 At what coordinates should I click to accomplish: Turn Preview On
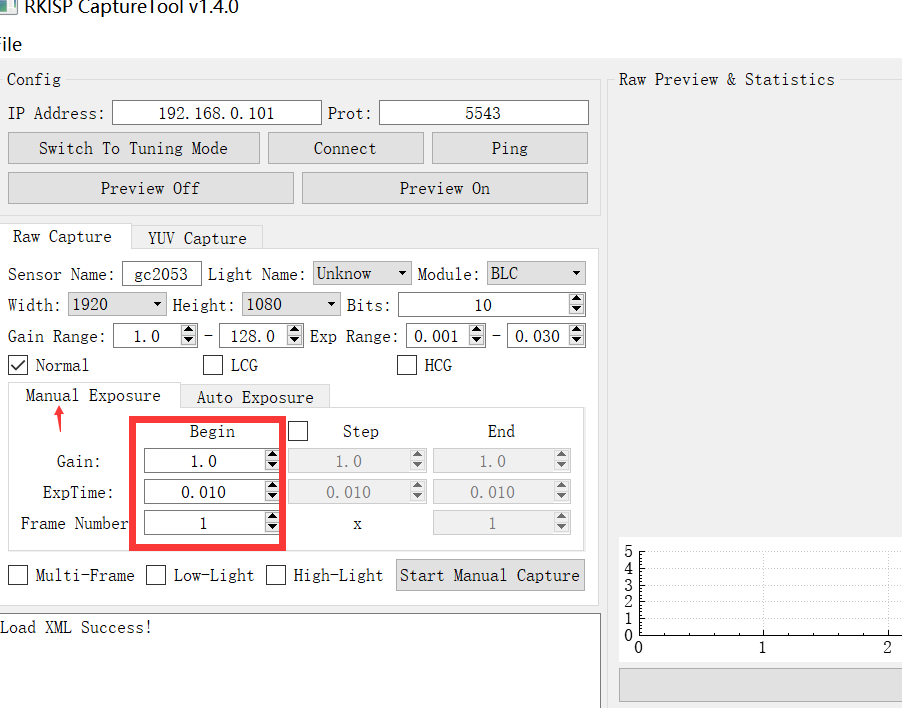pos(444,188)
